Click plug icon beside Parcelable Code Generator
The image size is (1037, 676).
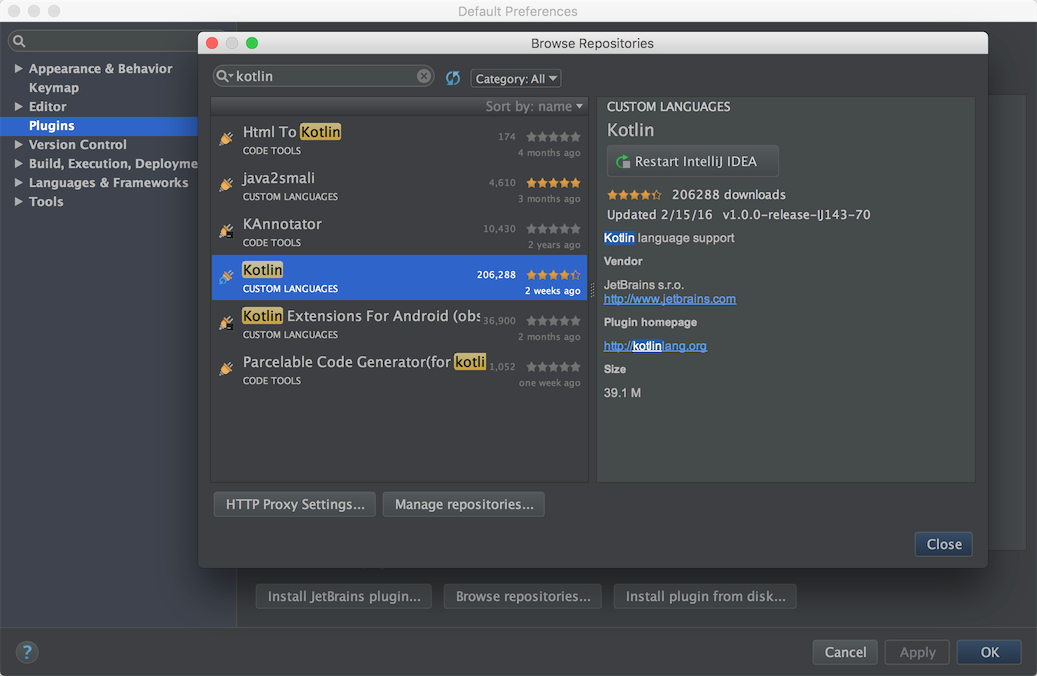[226, 368]
